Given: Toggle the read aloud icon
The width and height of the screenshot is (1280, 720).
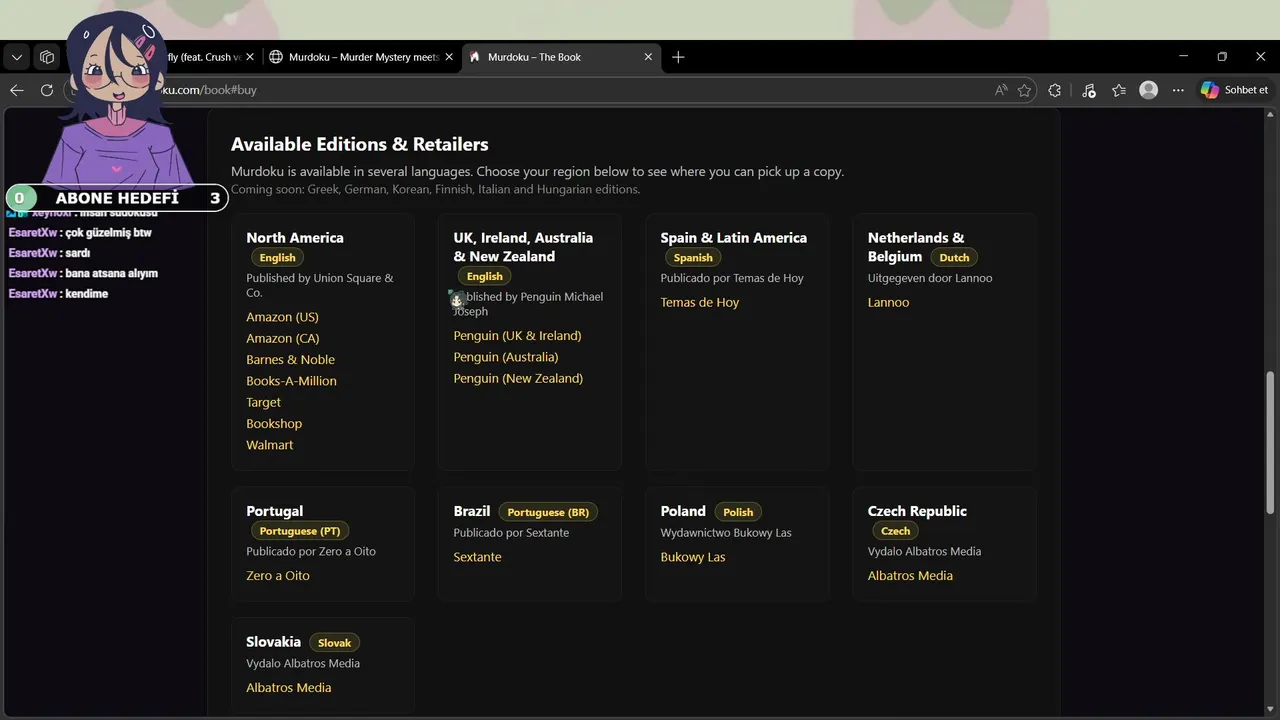Looking at the screenshot, I should [1001, 90].
